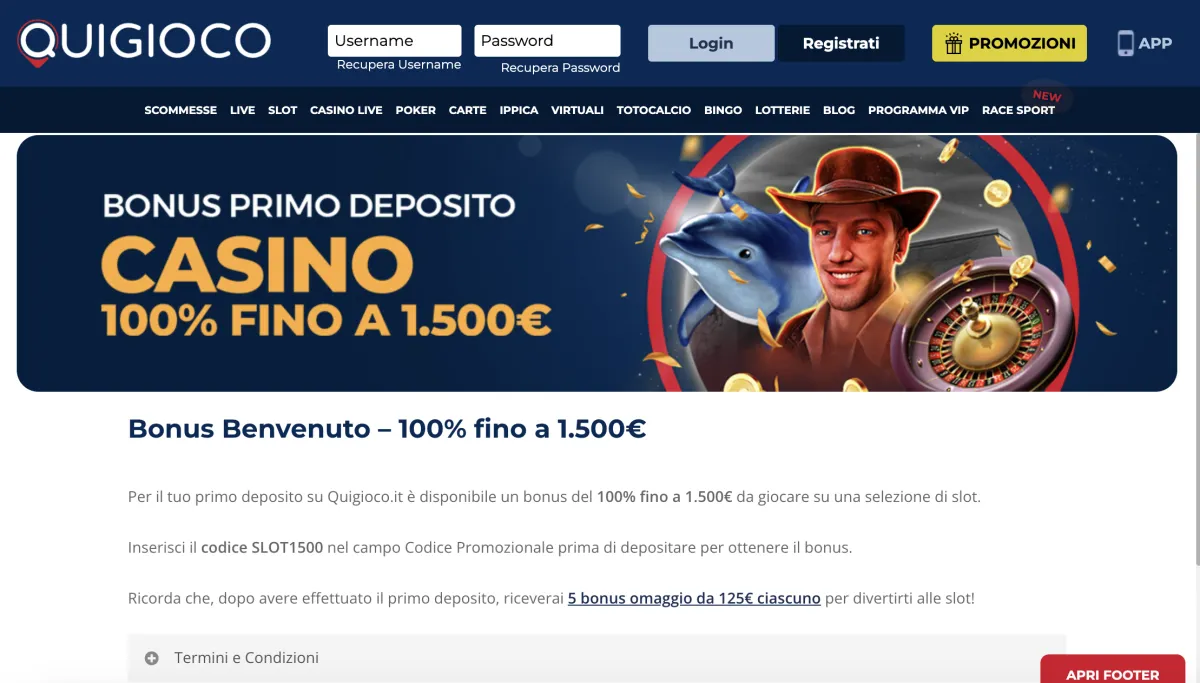
Task: Select CASINO LIVE in navigation
Action: tap(346, 110)
